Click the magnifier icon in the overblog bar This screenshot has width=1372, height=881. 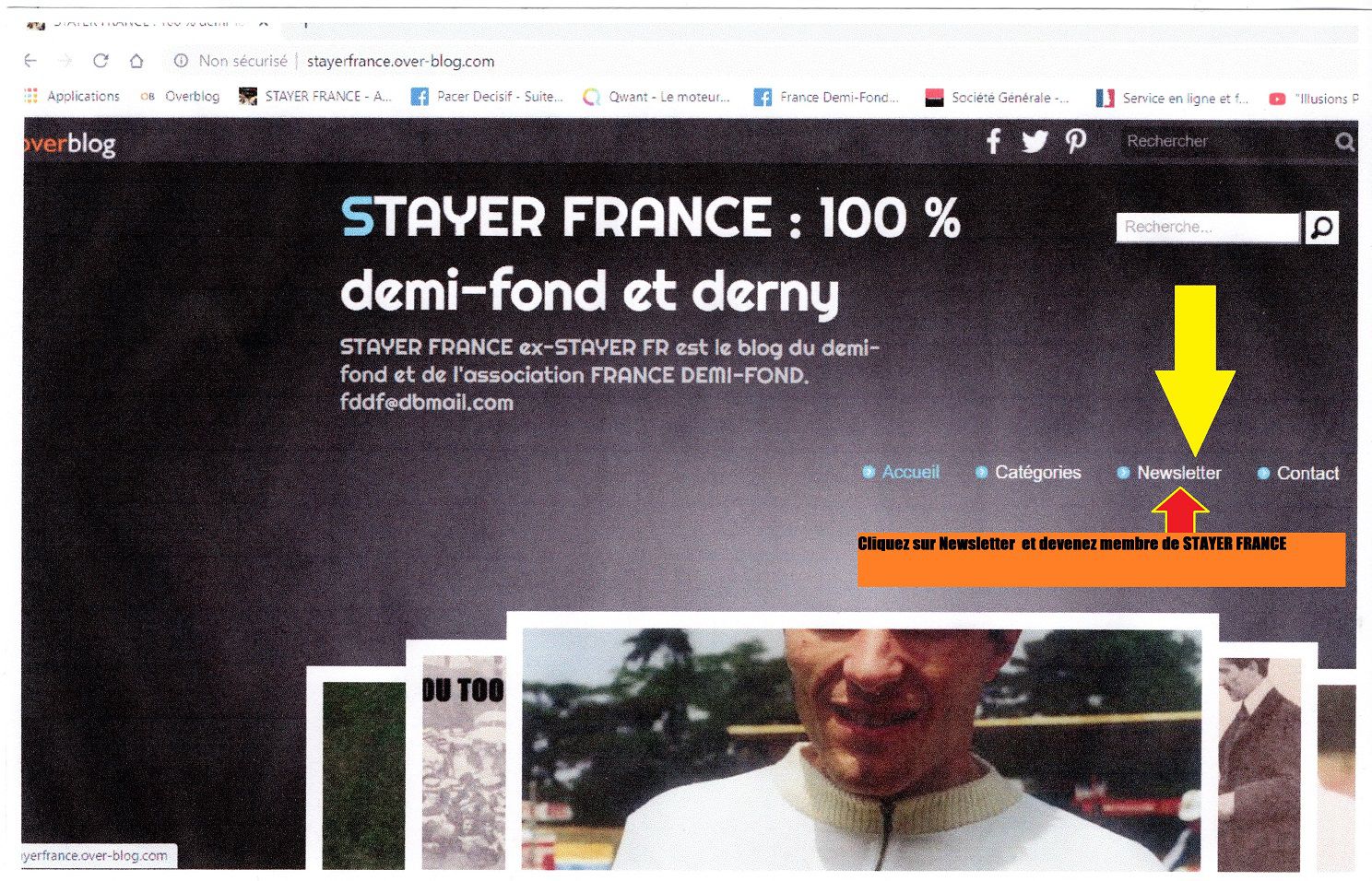coord(1344,142)
